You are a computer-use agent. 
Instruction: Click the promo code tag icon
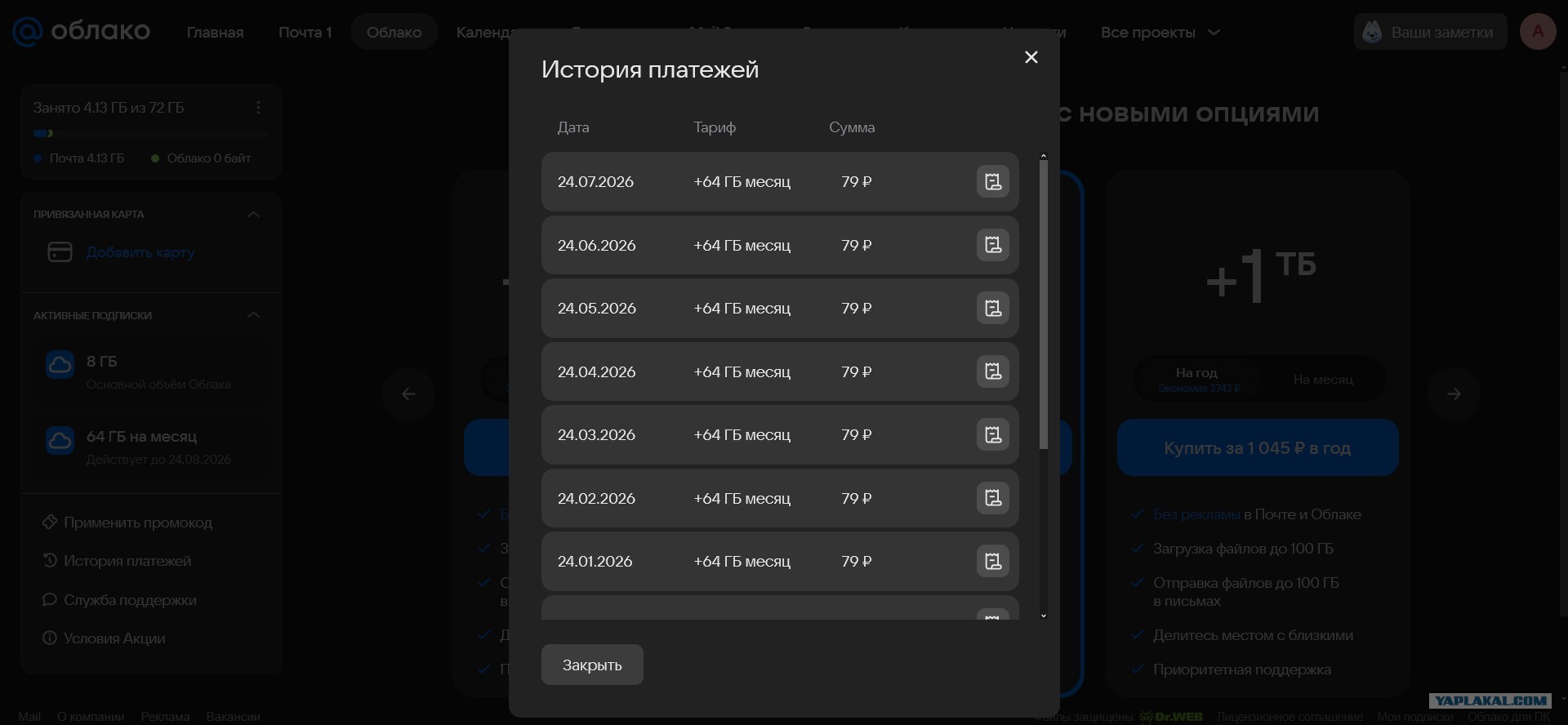coord(50,522)
